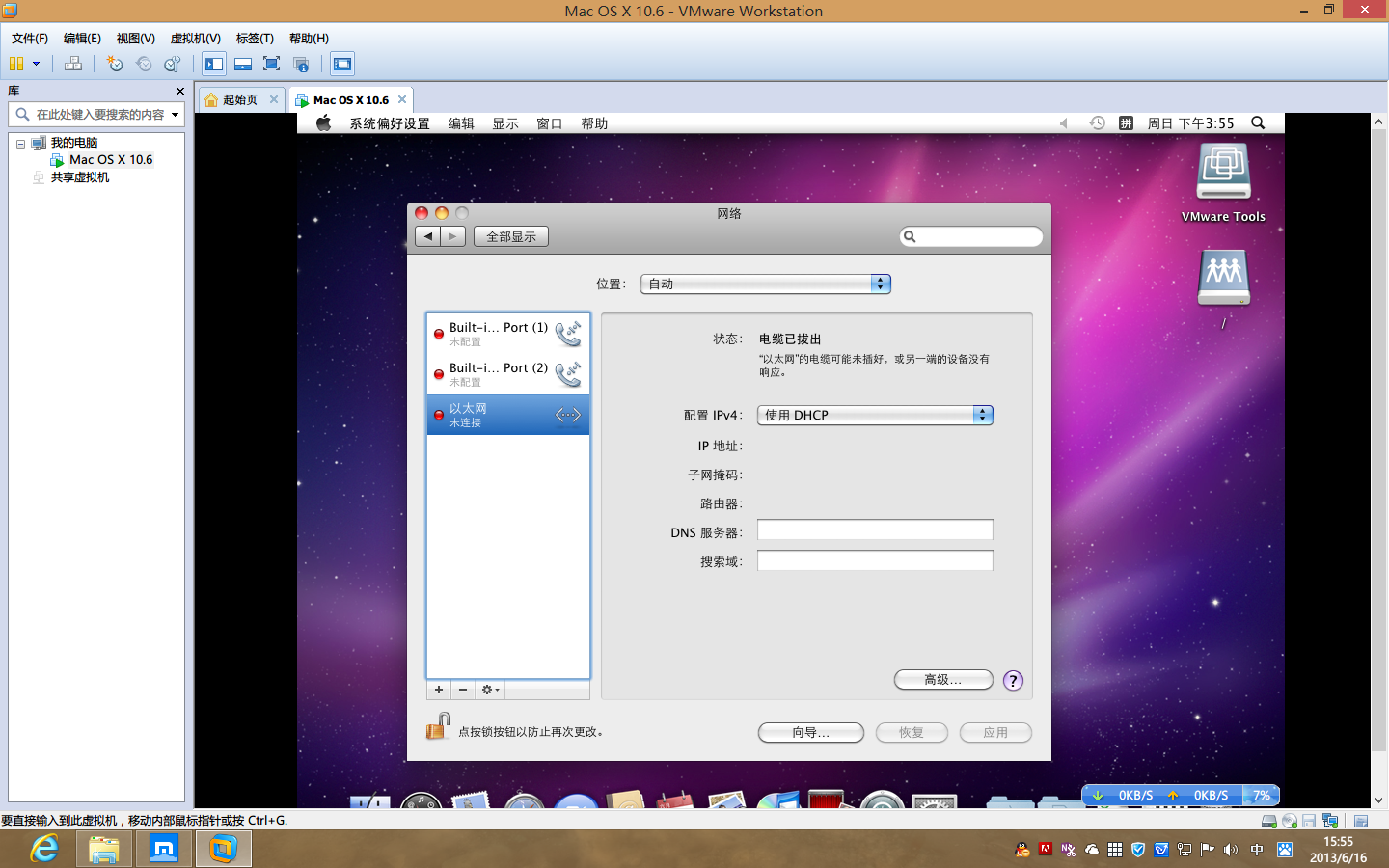Click the Windows volume speaker tray icon
The image size is (1389, 868).
(1230, 850)
